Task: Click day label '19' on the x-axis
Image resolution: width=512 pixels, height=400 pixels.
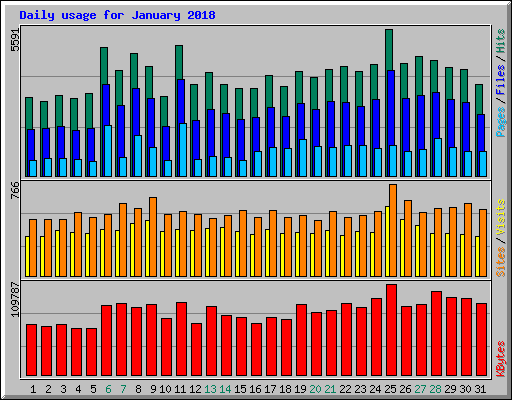Action: (x=300, y=389)
